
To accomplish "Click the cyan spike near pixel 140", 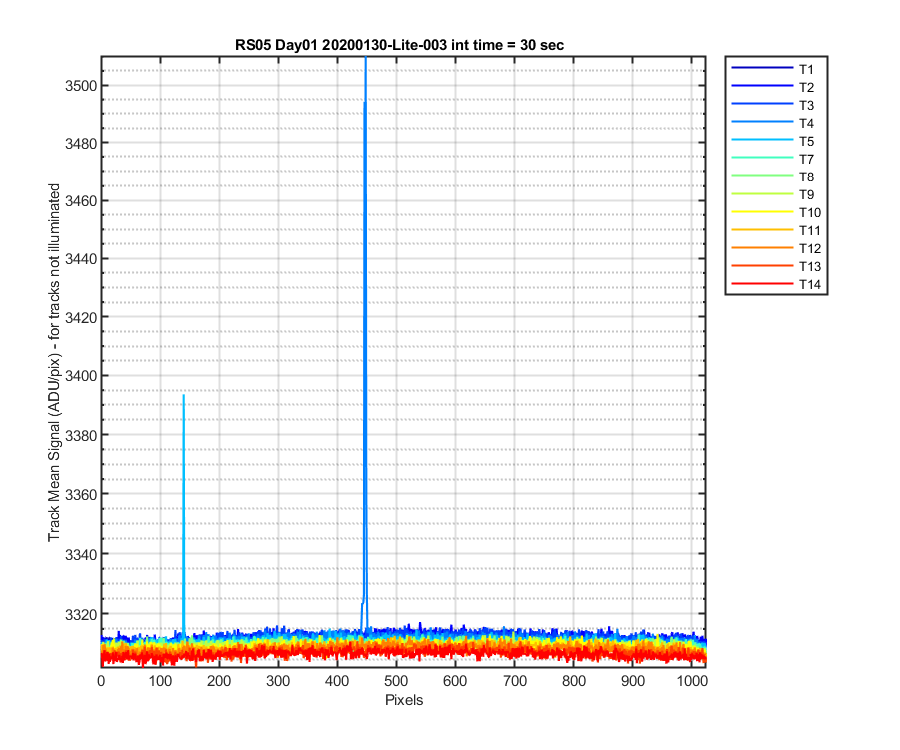I will point(184,515).
